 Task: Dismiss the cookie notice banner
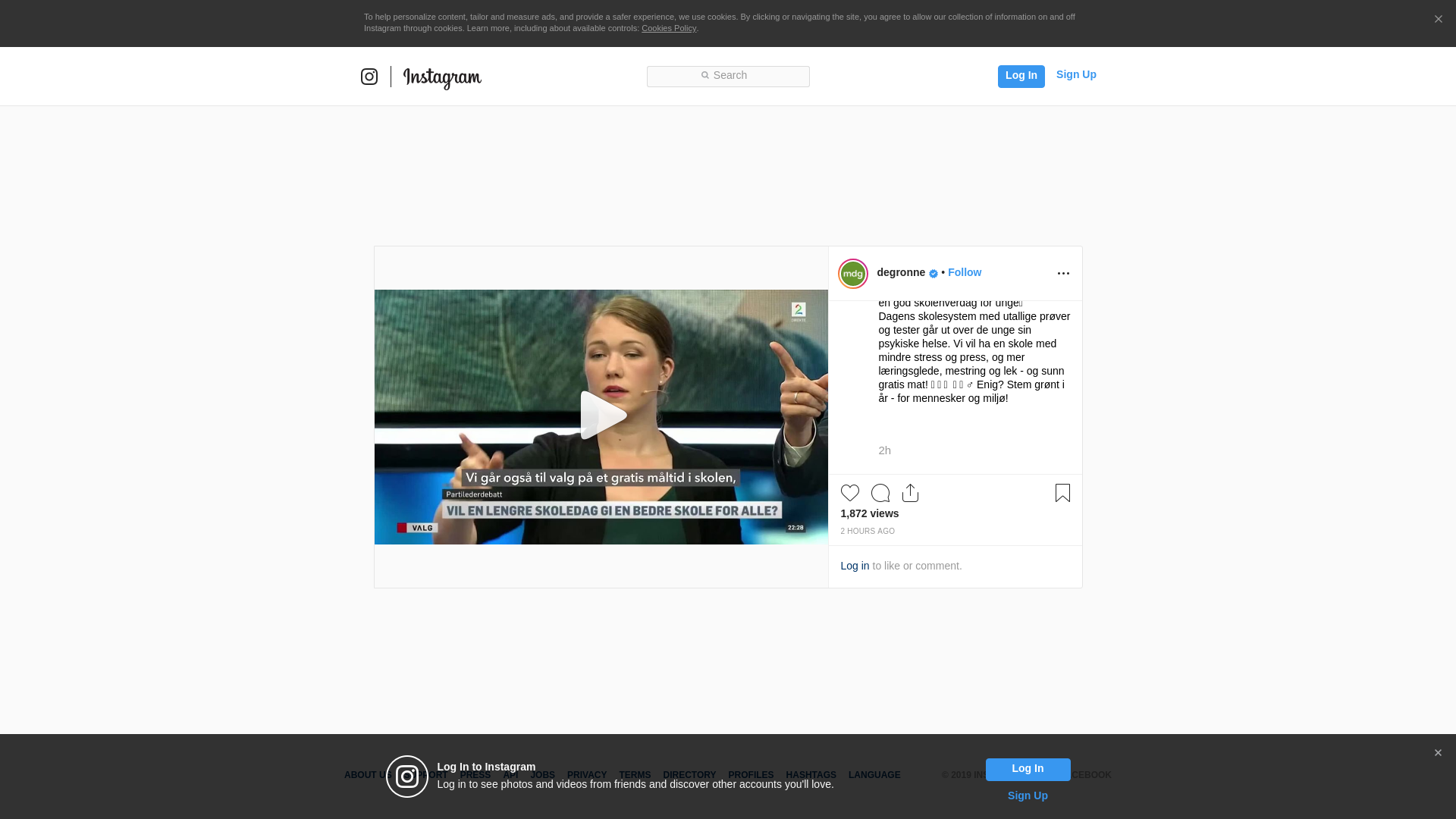click(1438, 20)
